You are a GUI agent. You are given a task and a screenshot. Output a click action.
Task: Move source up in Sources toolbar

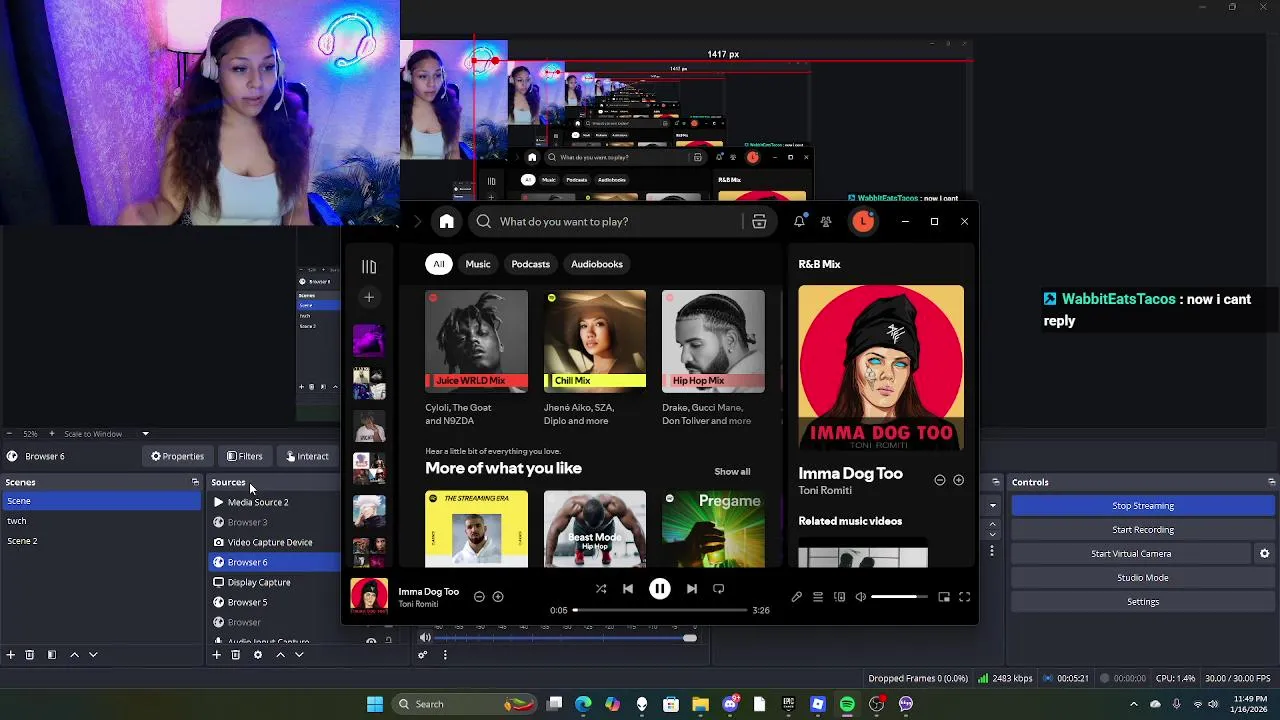(280, 655)
